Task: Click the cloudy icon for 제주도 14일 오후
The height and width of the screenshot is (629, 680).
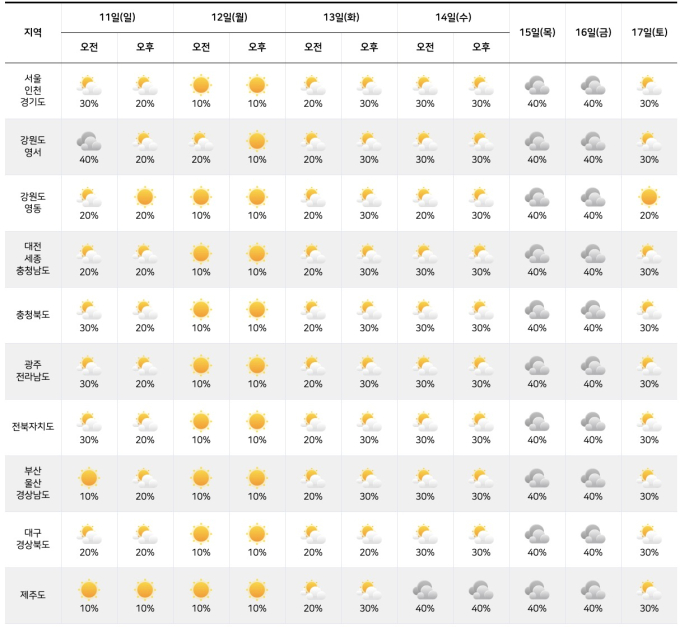Action: click(481, 590)
